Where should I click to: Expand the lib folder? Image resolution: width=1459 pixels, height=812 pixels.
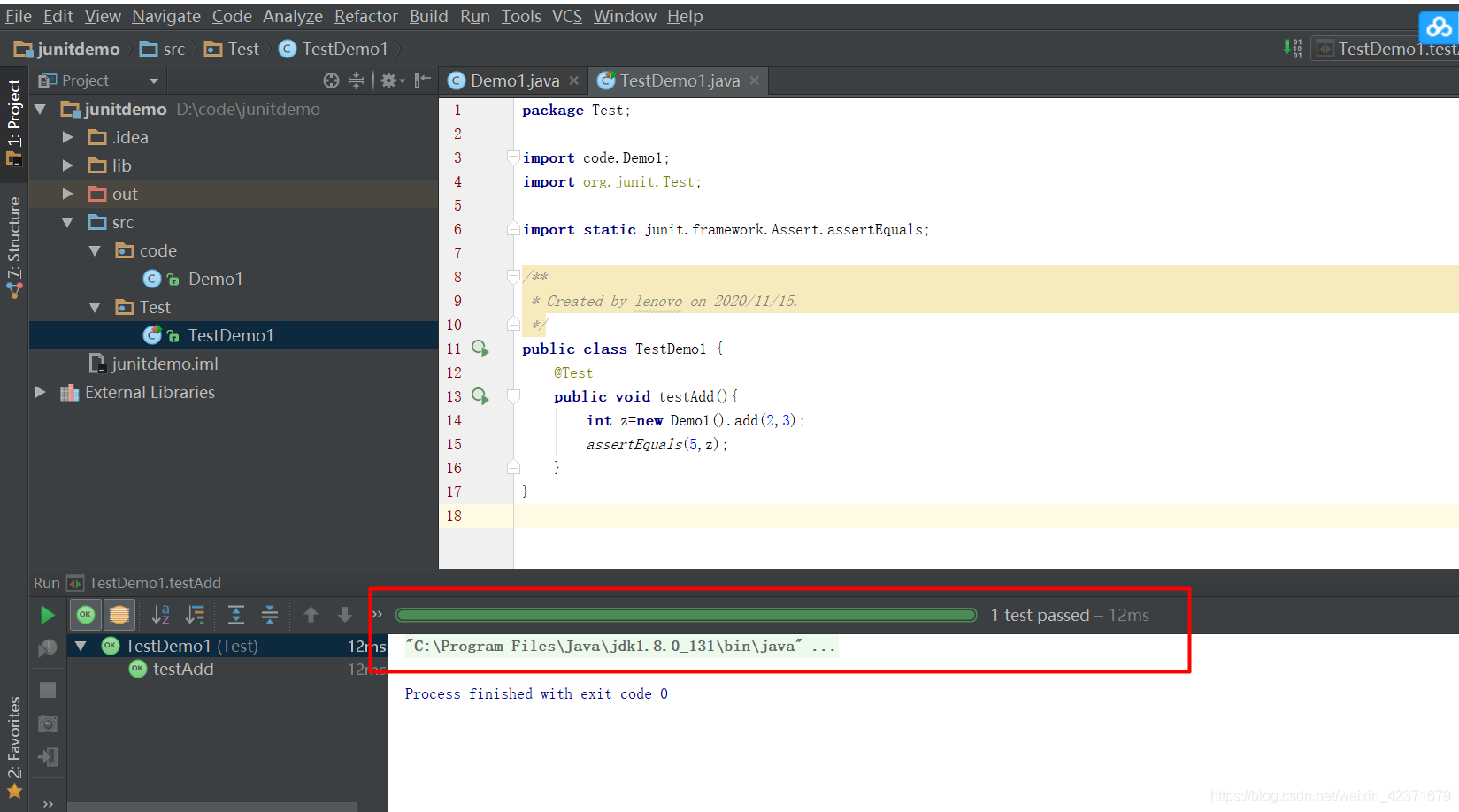coord(67,165)
